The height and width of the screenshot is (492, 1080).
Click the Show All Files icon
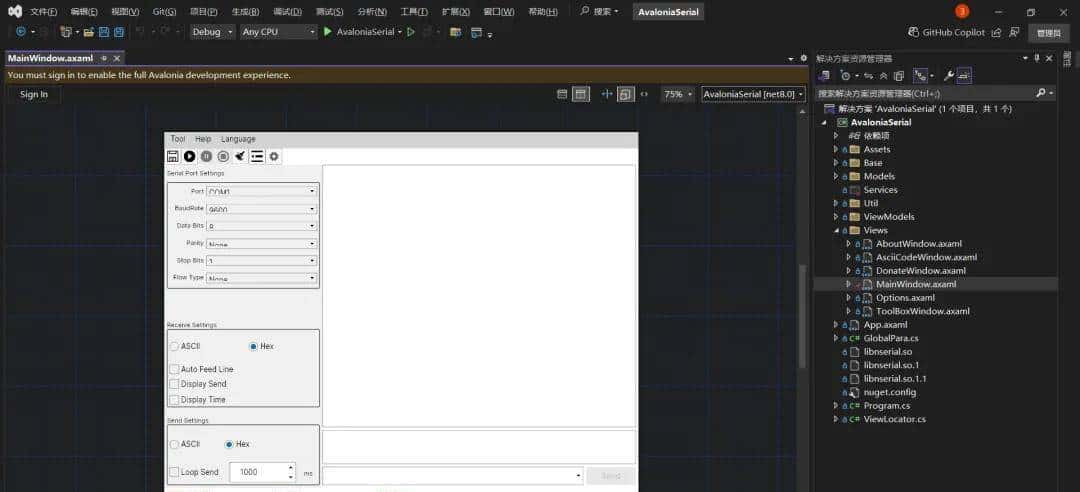[x=899, y=76]
